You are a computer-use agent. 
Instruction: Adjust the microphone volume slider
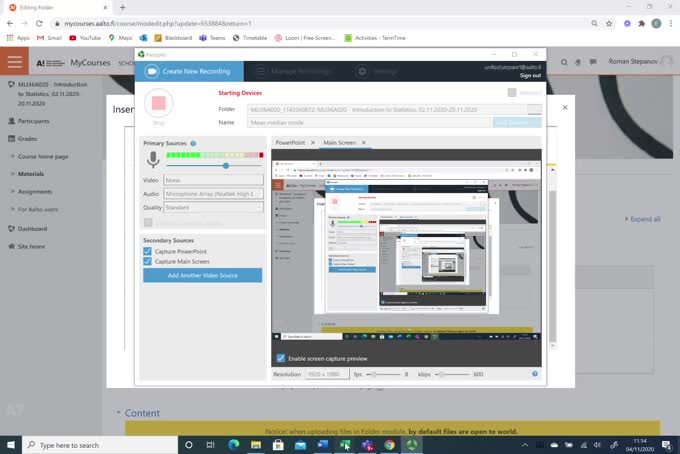click(226, 165)
